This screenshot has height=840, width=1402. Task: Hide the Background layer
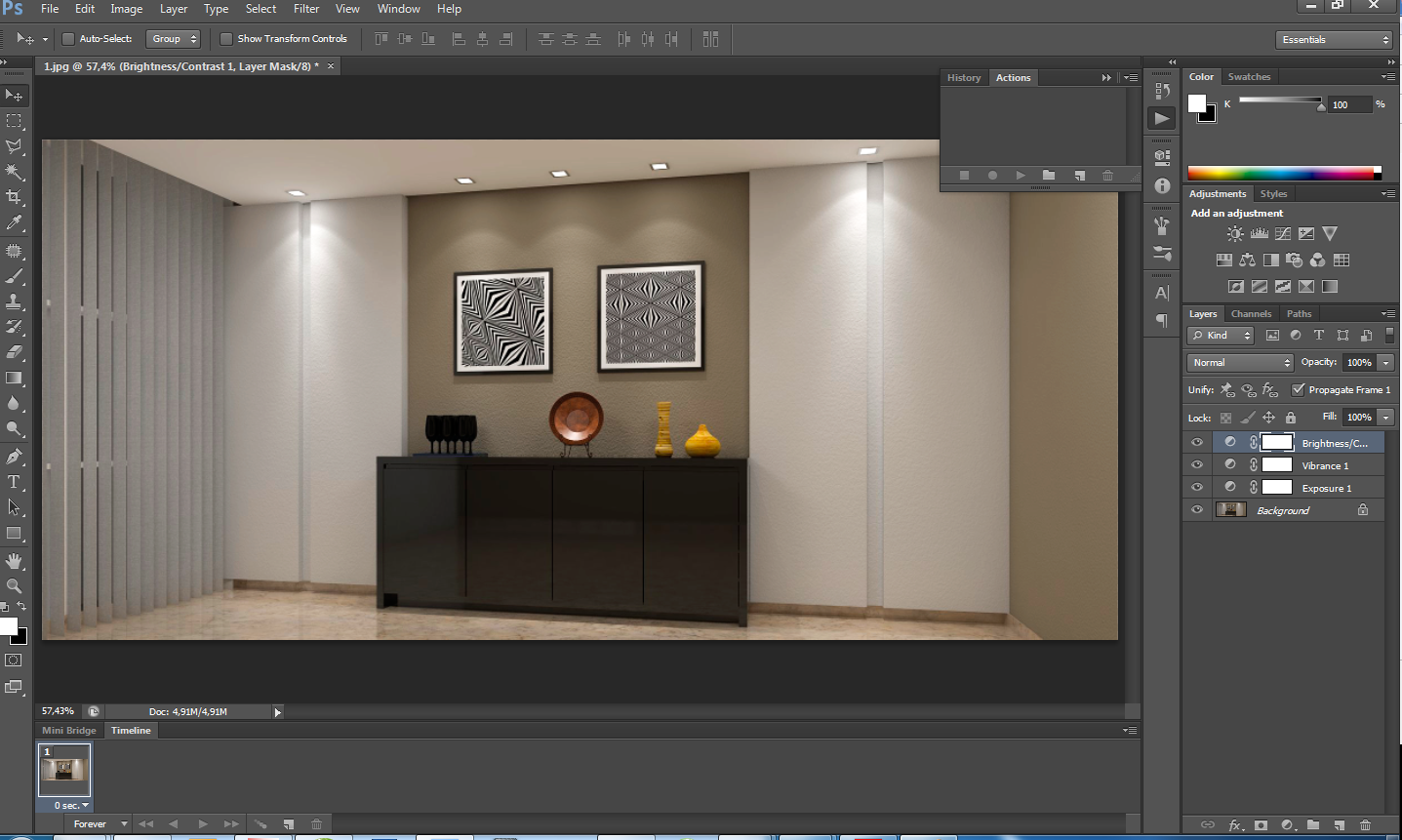(x=1197, y=509)
